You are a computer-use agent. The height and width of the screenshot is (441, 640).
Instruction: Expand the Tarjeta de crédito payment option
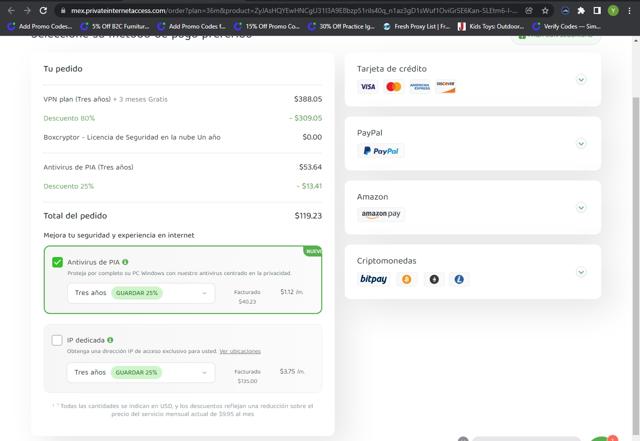pos(581,79)
